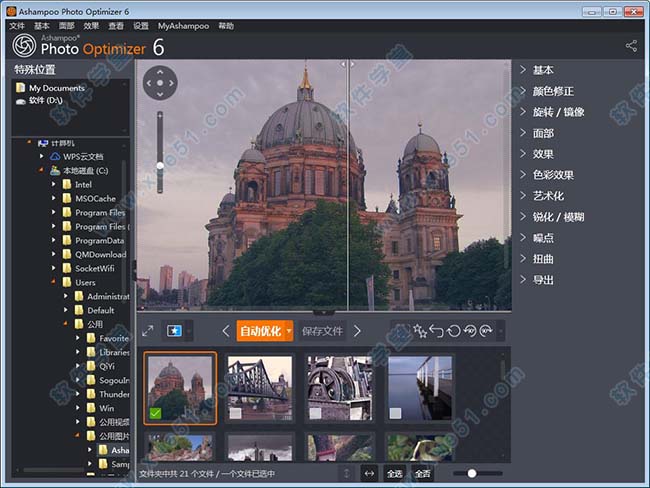Select the pier photo thumbnail
The width and height of the screenshot is (650, 488).
420,388
